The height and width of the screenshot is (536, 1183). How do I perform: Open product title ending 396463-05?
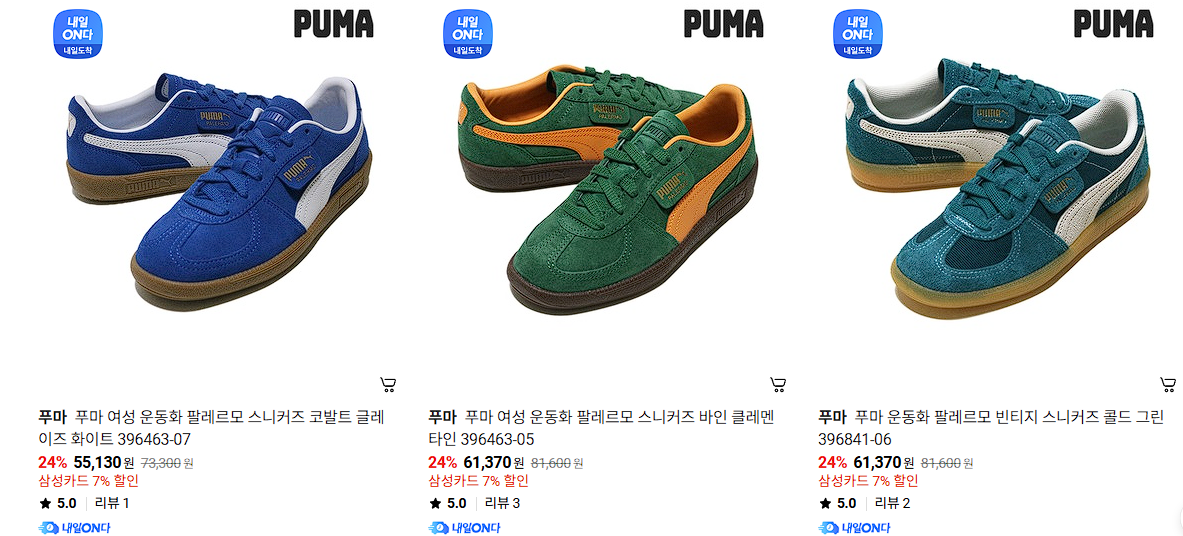coord(601,428)
